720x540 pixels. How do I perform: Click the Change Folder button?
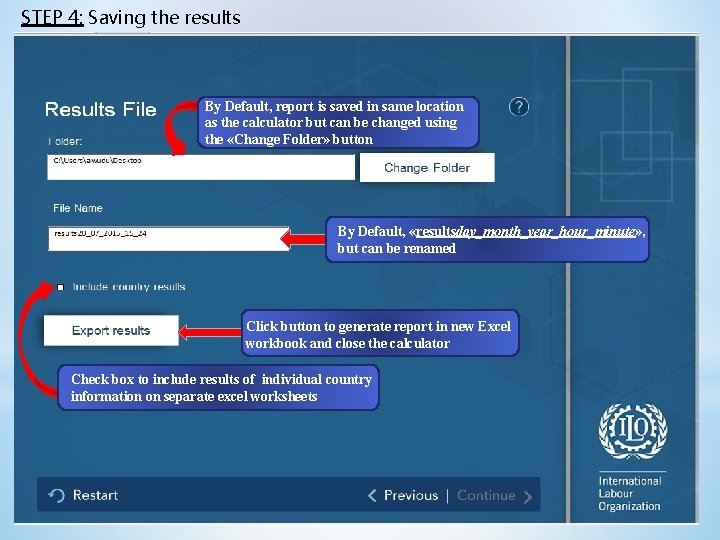tap(427, 168)
